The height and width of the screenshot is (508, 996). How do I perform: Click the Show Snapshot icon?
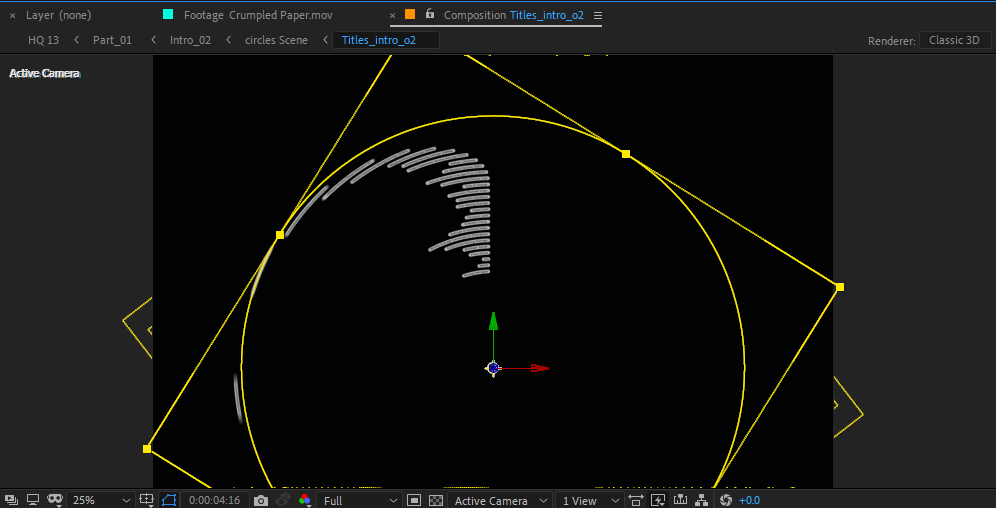pyautogui.click(x=283, y=500)
